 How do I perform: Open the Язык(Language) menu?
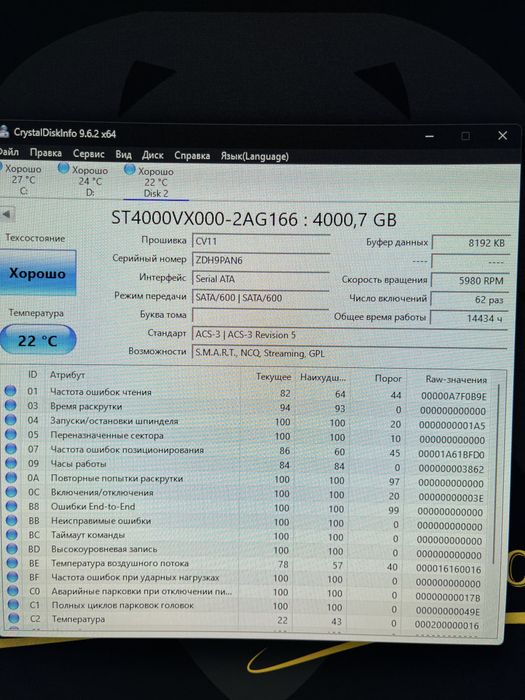coord(254,156)
